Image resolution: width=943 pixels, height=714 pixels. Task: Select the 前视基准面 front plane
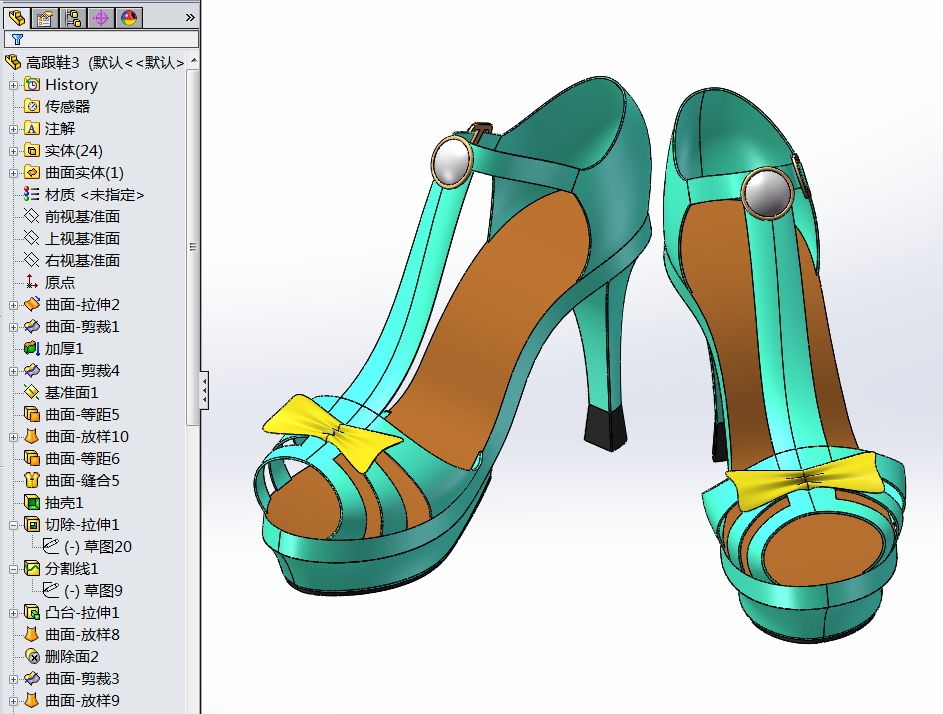82,217
